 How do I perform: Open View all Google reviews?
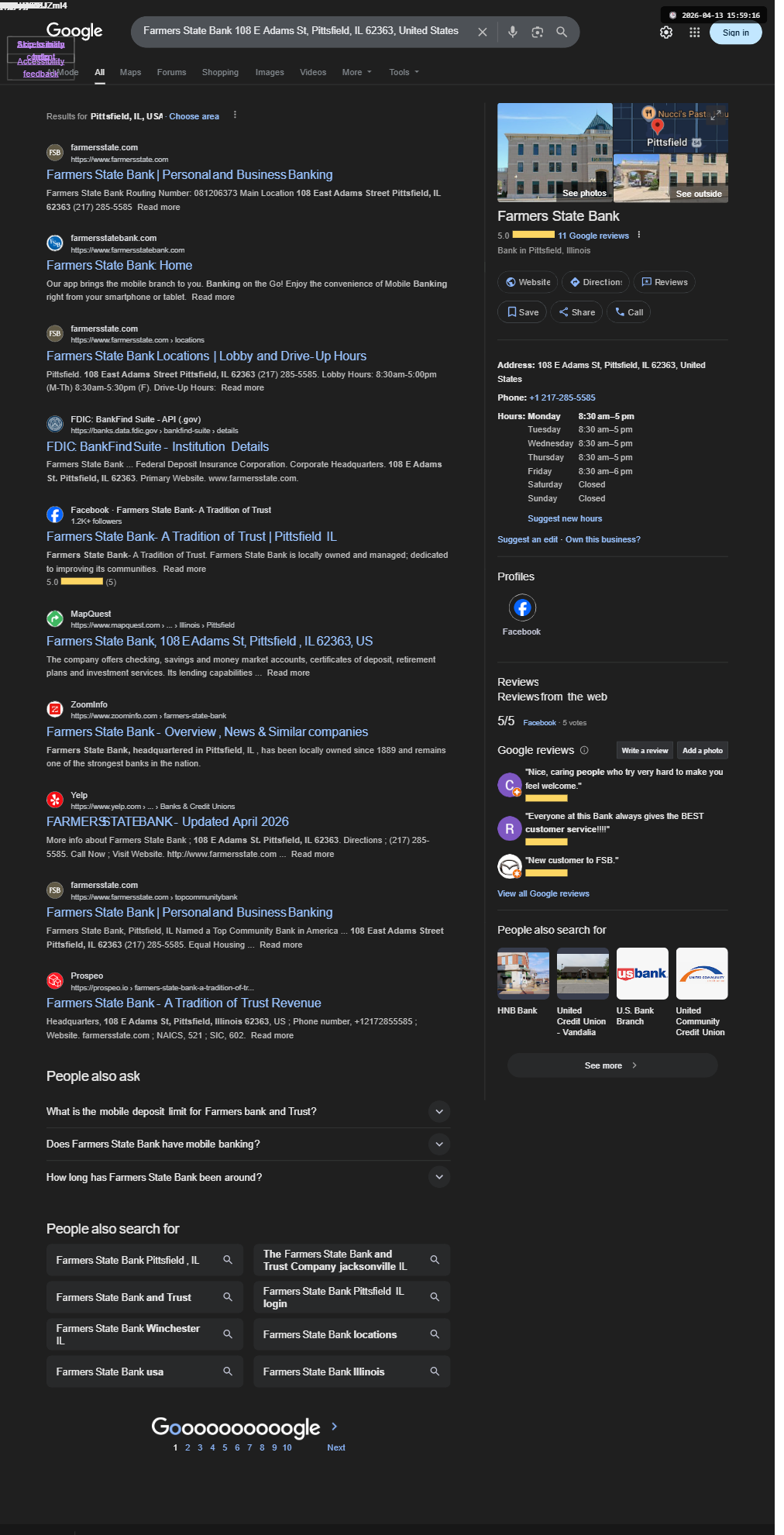pos(543,893)
